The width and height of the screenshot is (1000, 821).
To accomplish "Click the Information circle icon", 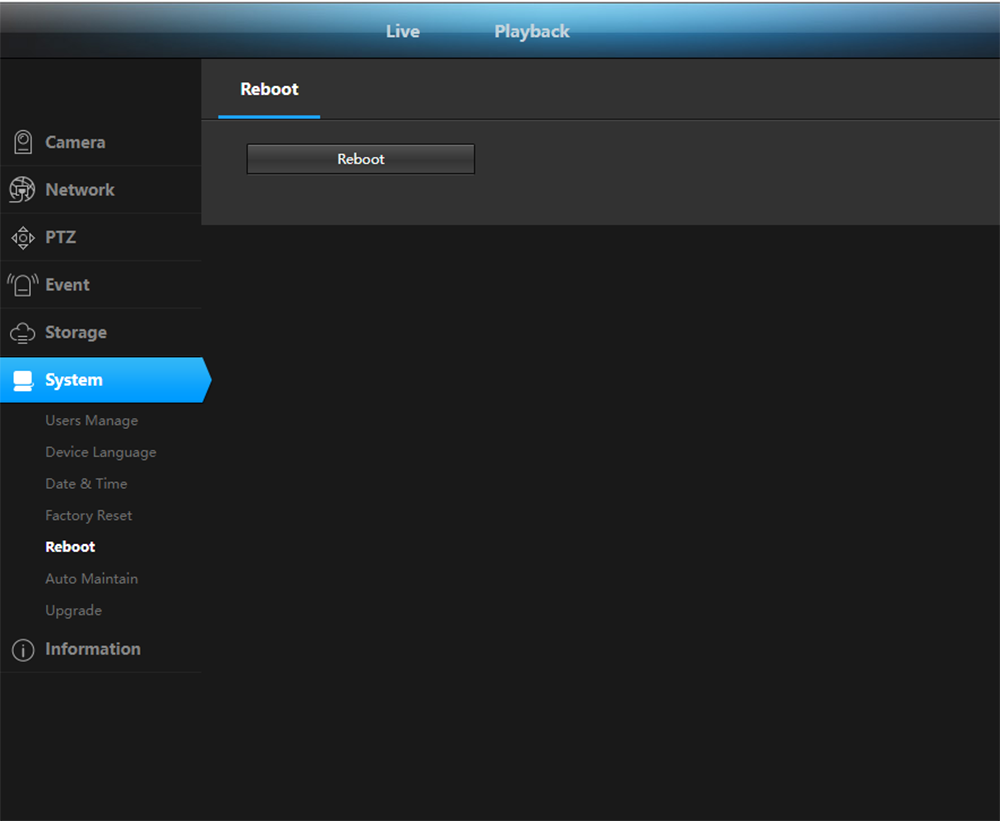I will tap(22, 650).
